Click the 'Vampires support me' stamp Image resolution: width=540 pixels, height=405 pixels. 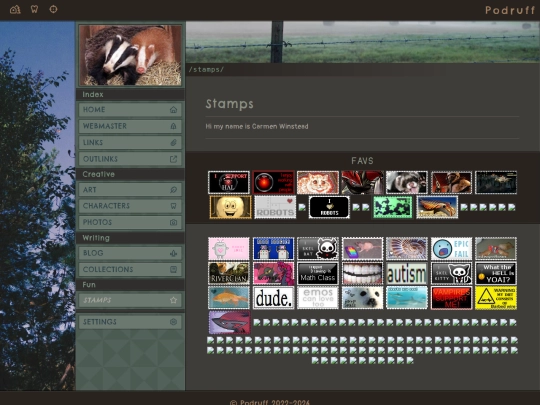point(451,298)
